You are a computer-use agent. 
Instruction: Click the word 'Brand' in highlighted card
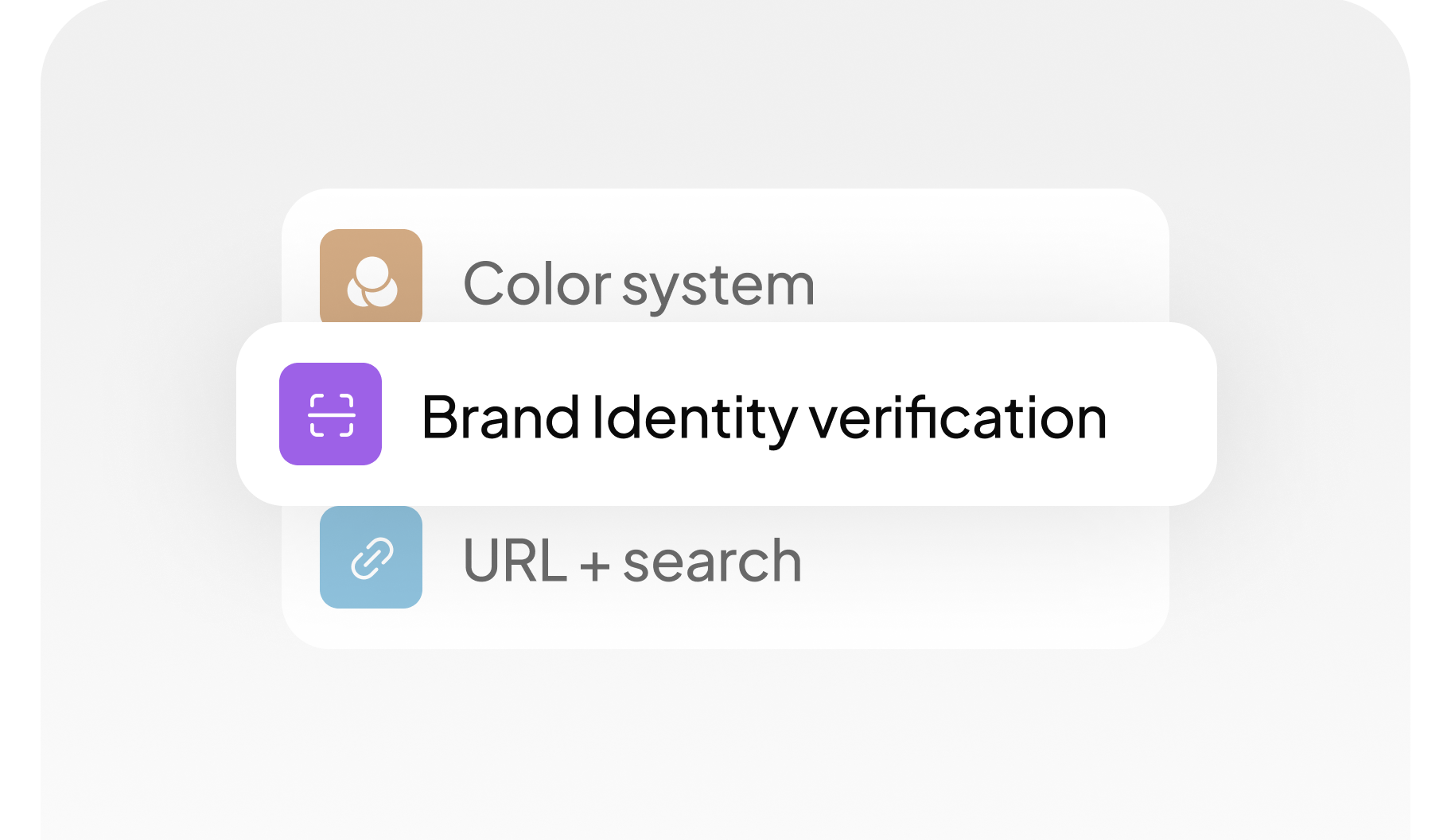(500, 417)
